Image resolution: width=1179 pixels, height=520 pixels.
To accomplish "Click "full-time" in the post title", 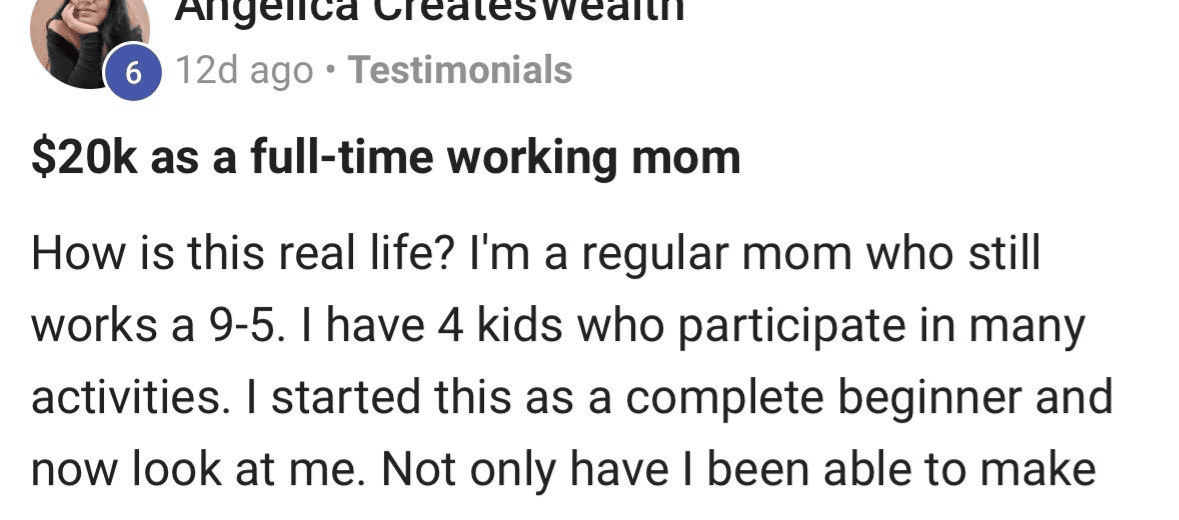I will pyautogui.click(x=313, y=159).
